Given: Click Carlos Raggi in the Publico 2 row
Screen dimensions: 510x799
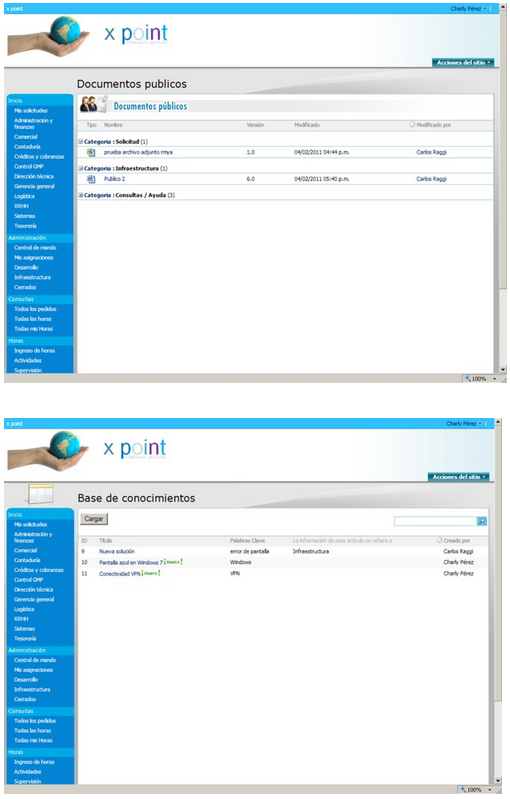Looking at the screenshot, I should point(432,179).
